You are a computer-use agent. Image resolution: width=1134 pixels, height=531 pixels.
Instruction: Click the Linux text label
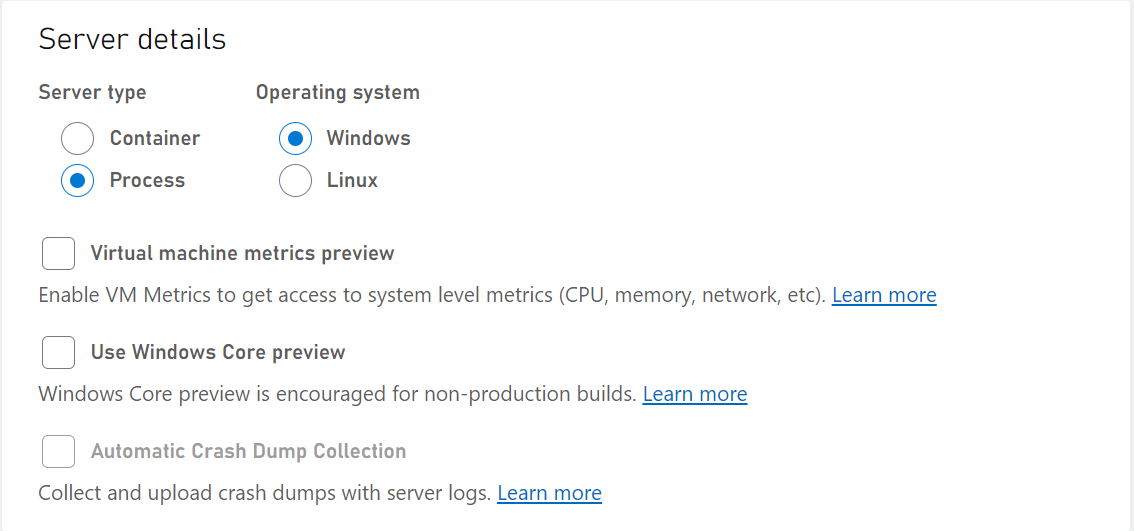click(x=352, y=180)
